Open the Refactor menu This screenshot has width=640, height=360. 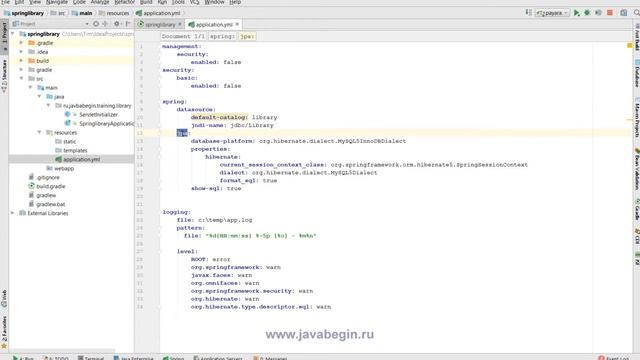(x=124, y=2)
